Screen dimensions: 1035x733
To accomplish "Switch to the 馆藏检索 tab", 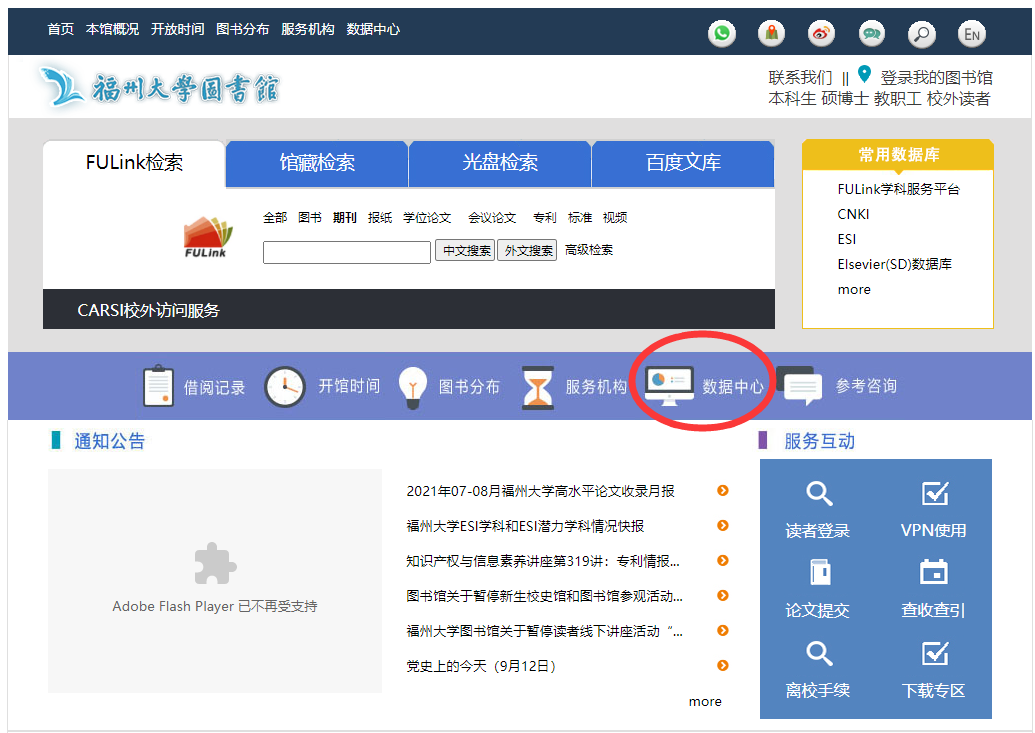I will pyautogui.click(x=317, y=163).
